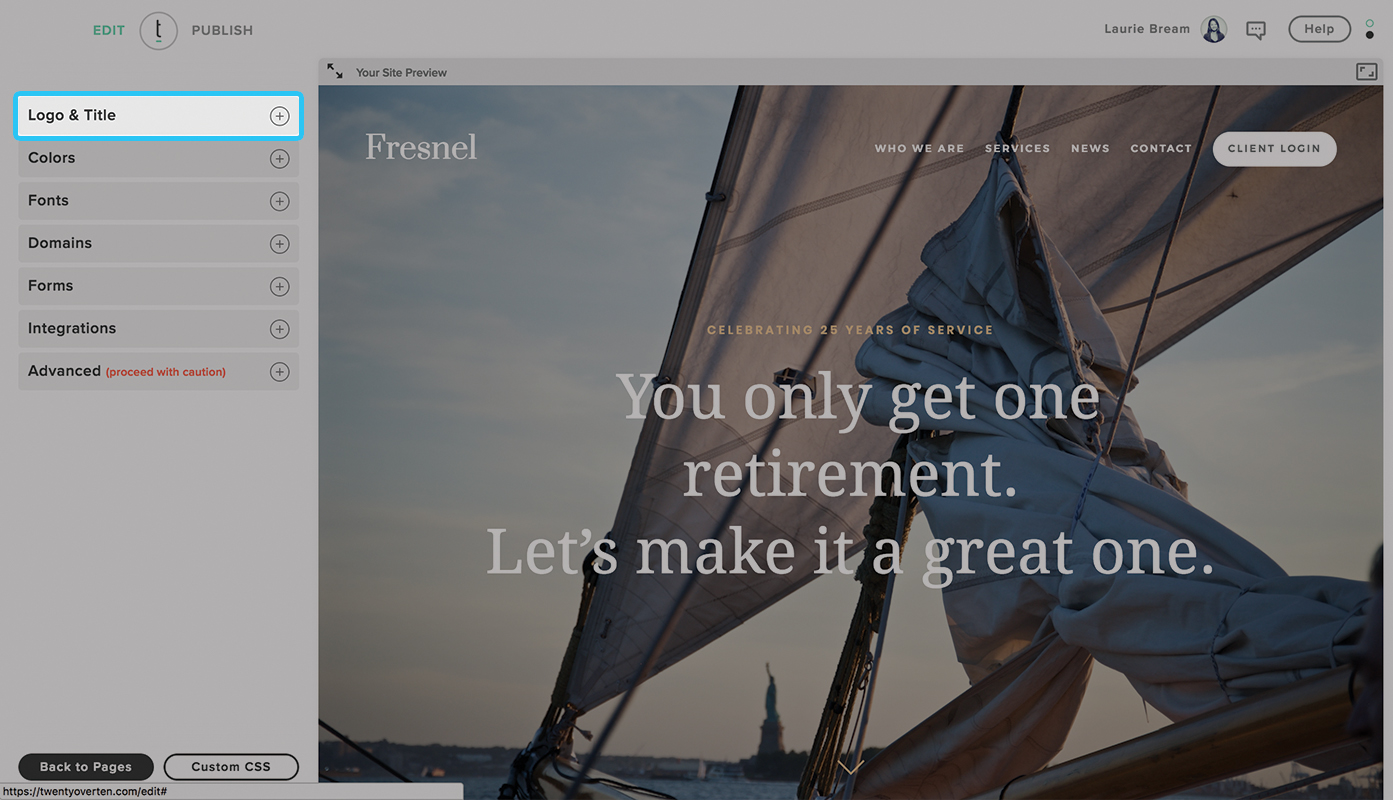Click the Twenty Over Ten logo icon
Viewport: 1393px width, 800px height.
click(x=158, y=30)
